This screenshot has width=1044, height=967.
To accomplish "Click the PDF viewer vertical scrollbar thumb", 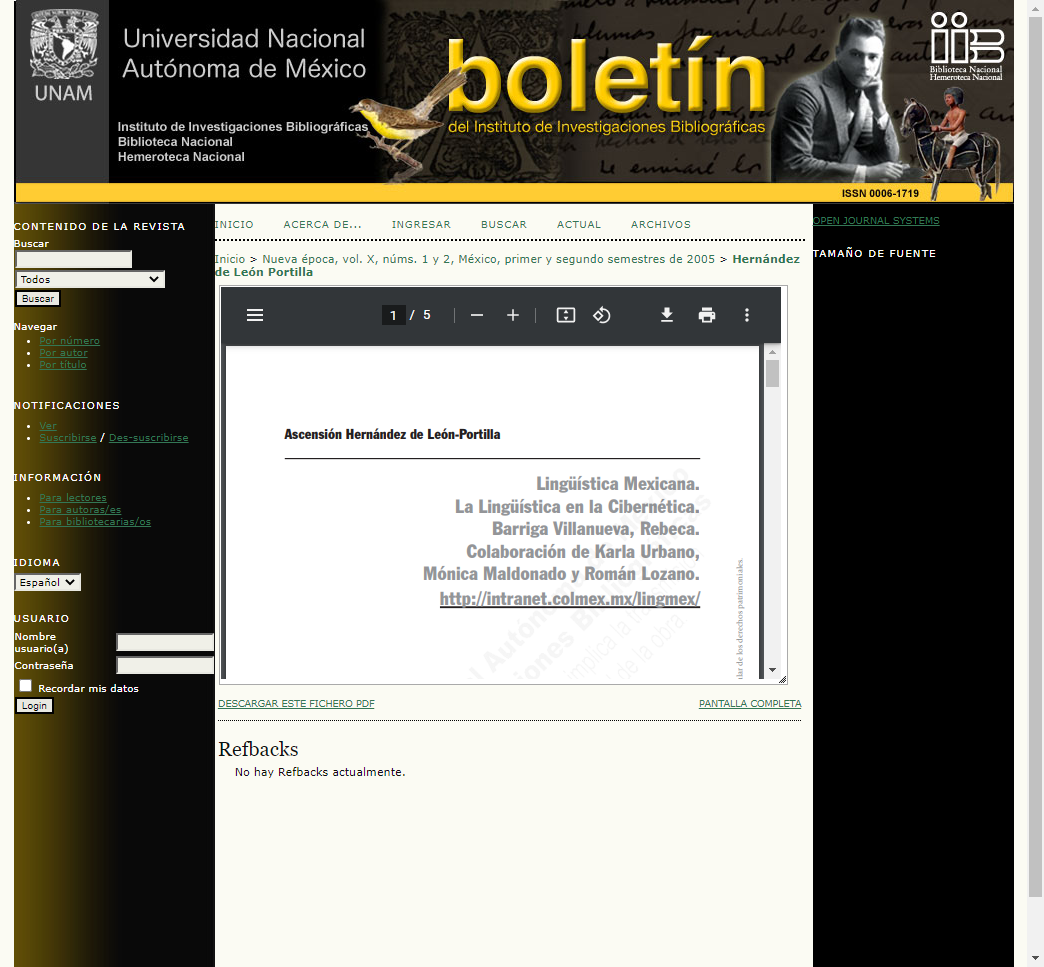I will pos(772,373).
